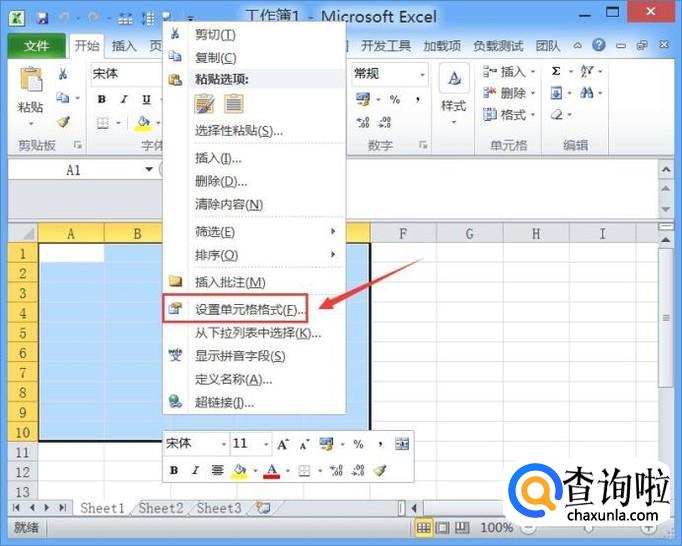
Task: Open the 样式 styles gallery
Action: point(454,94)
